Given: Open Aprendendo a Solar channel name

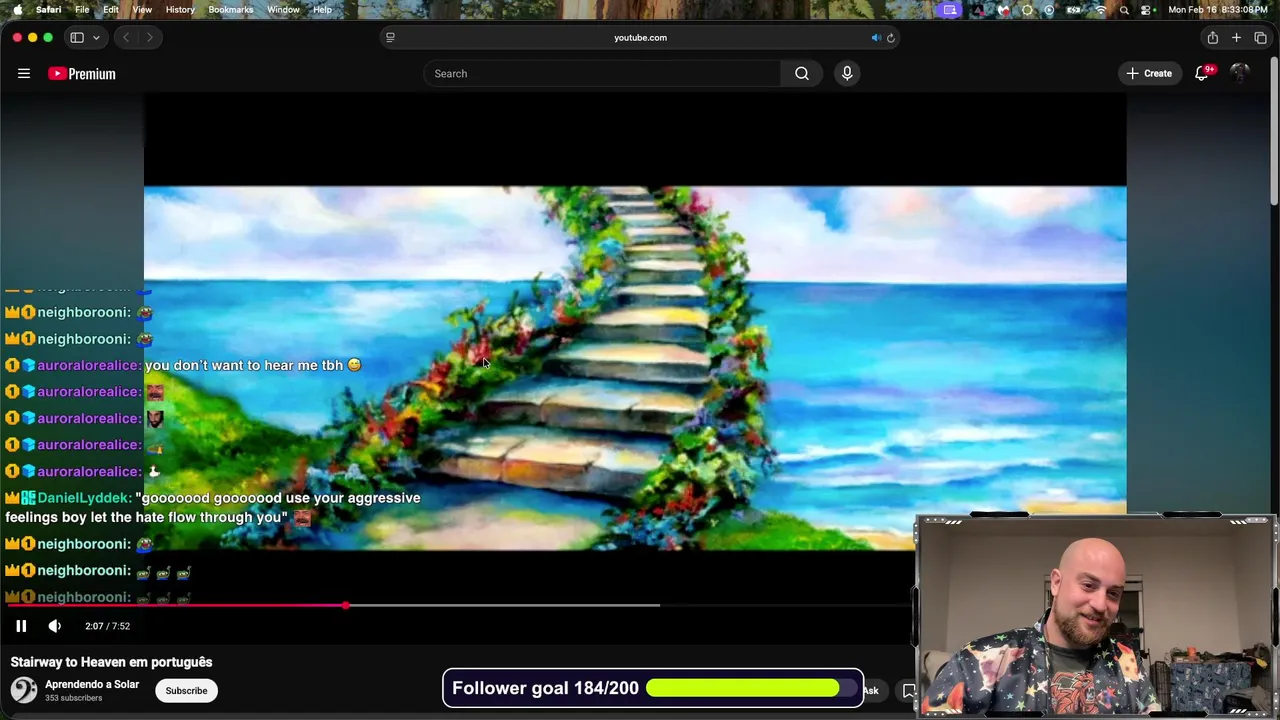Looking at the screenshot, I should click(x=92, y=685).
